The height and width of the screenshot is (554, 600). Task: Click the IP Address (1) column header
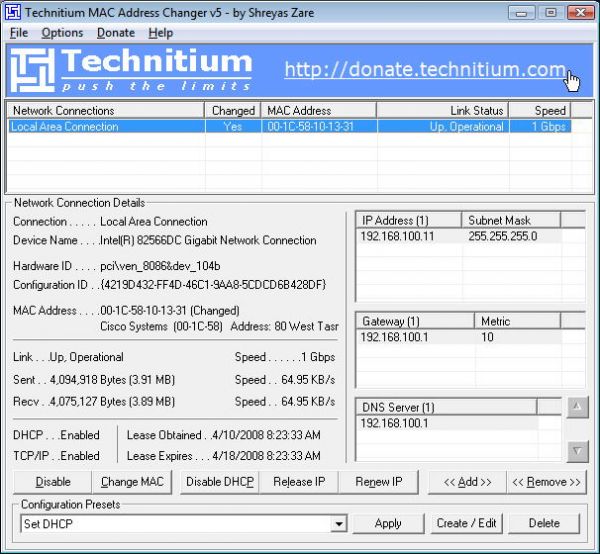pyautogui.click(x=408, y=220)
